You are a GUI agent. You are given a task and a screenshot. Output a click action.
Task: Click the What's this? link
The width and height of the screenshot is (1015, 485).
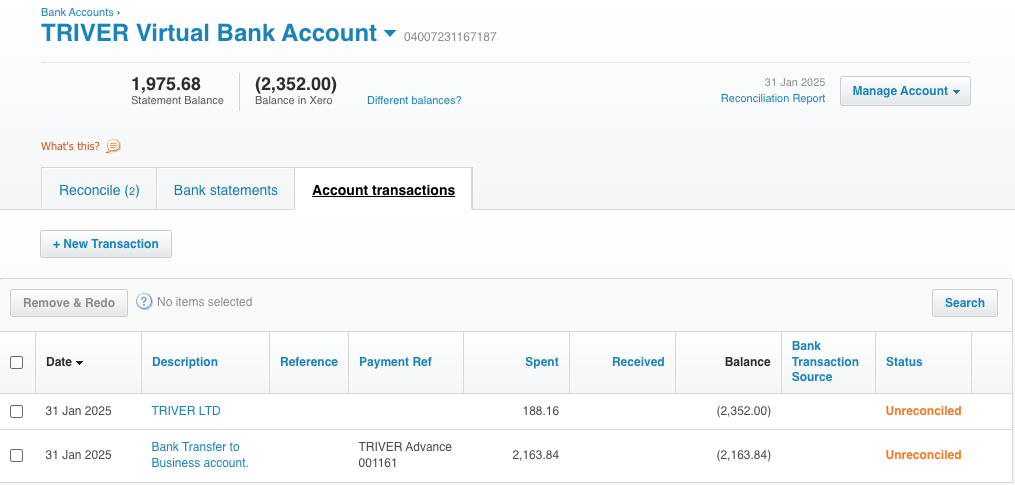71,146
